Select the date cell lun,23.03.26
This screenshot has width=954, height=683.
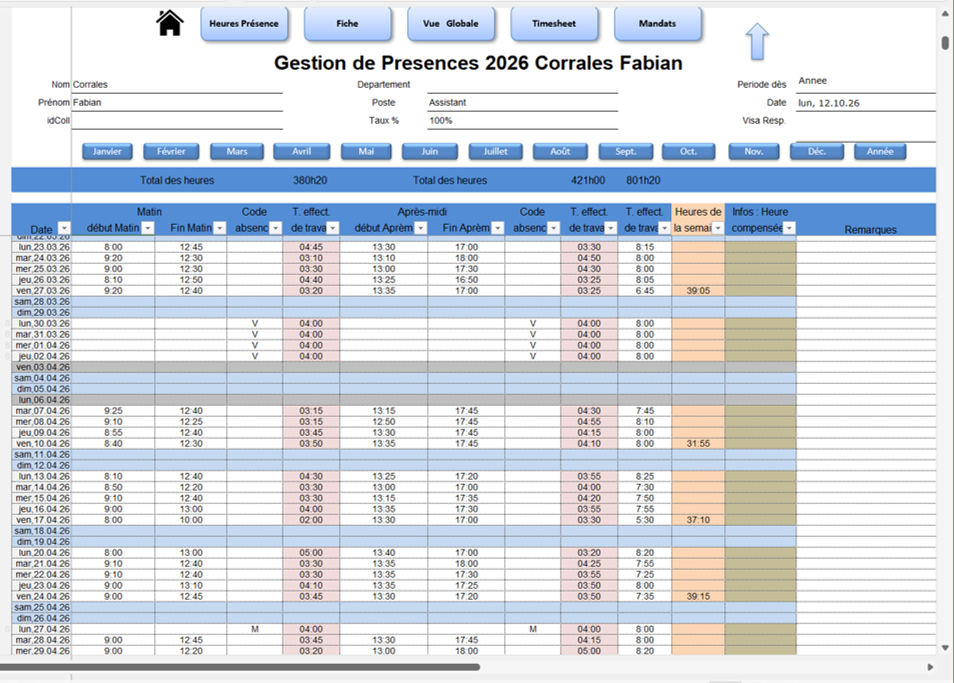(41, 247)
